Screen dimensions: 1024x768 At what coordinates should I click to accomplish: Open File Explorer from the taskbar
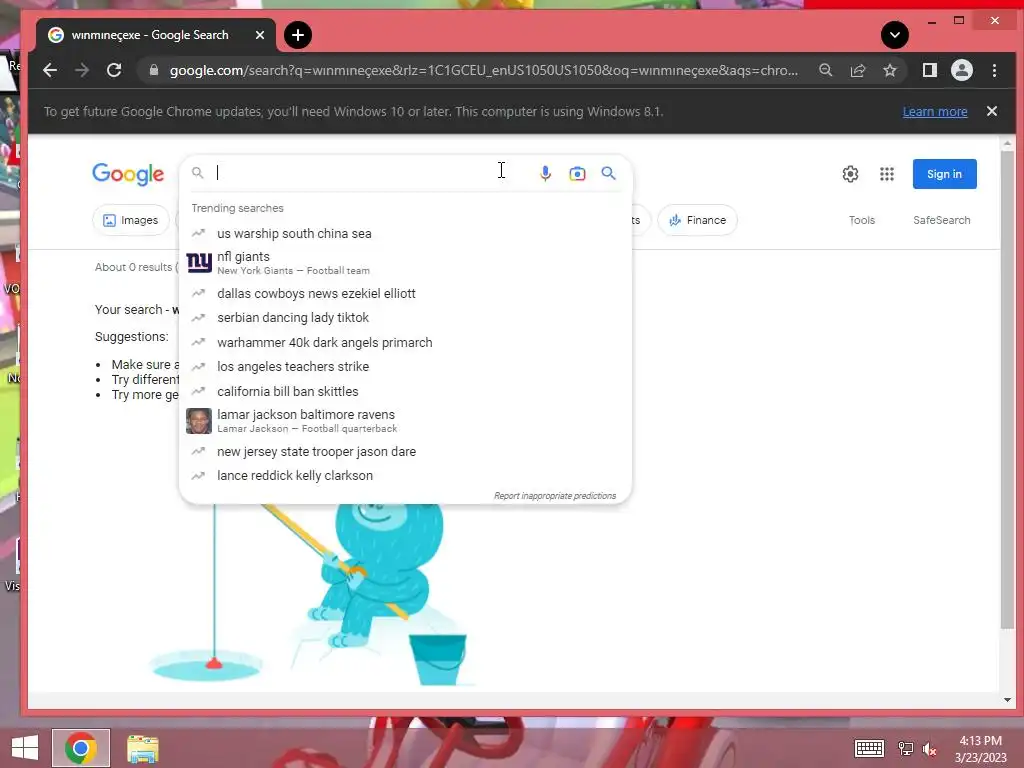click(x=142, y=748)
